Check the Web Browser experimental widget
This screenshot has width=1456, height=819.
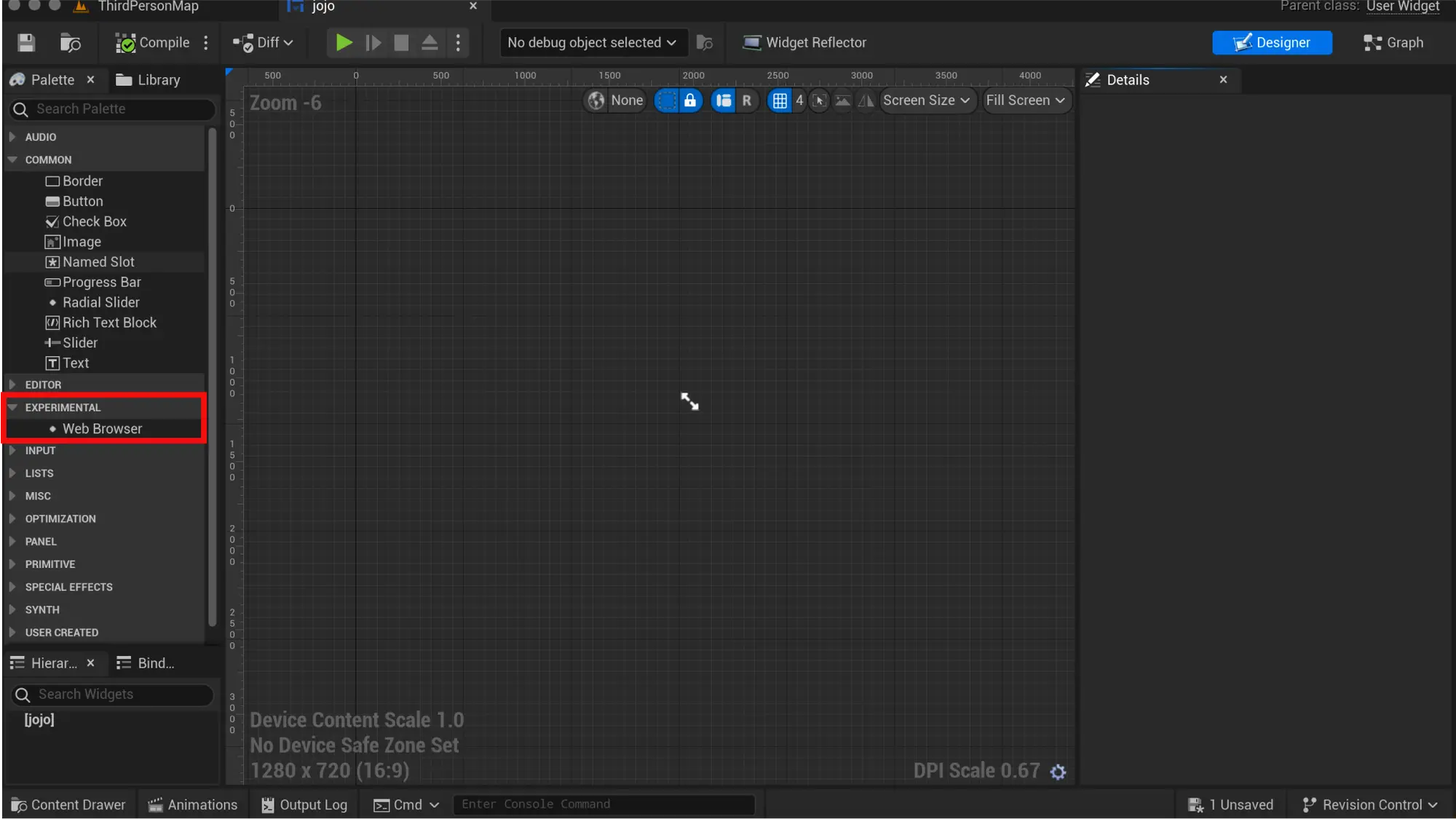pyautogui.click(x=102, y=428)
